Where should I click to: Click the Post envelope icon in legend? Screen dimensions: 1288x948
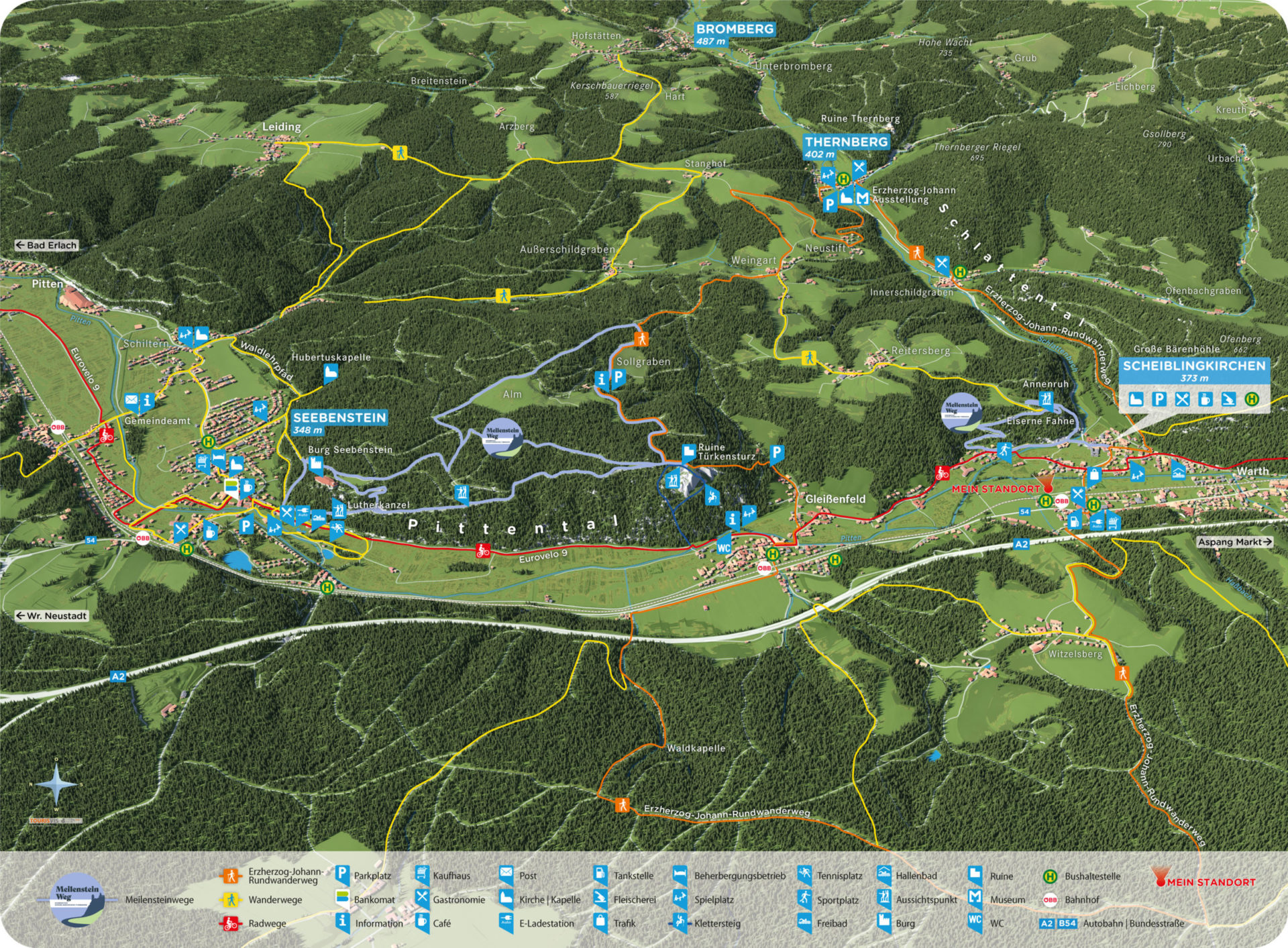(x=506, y=875)
